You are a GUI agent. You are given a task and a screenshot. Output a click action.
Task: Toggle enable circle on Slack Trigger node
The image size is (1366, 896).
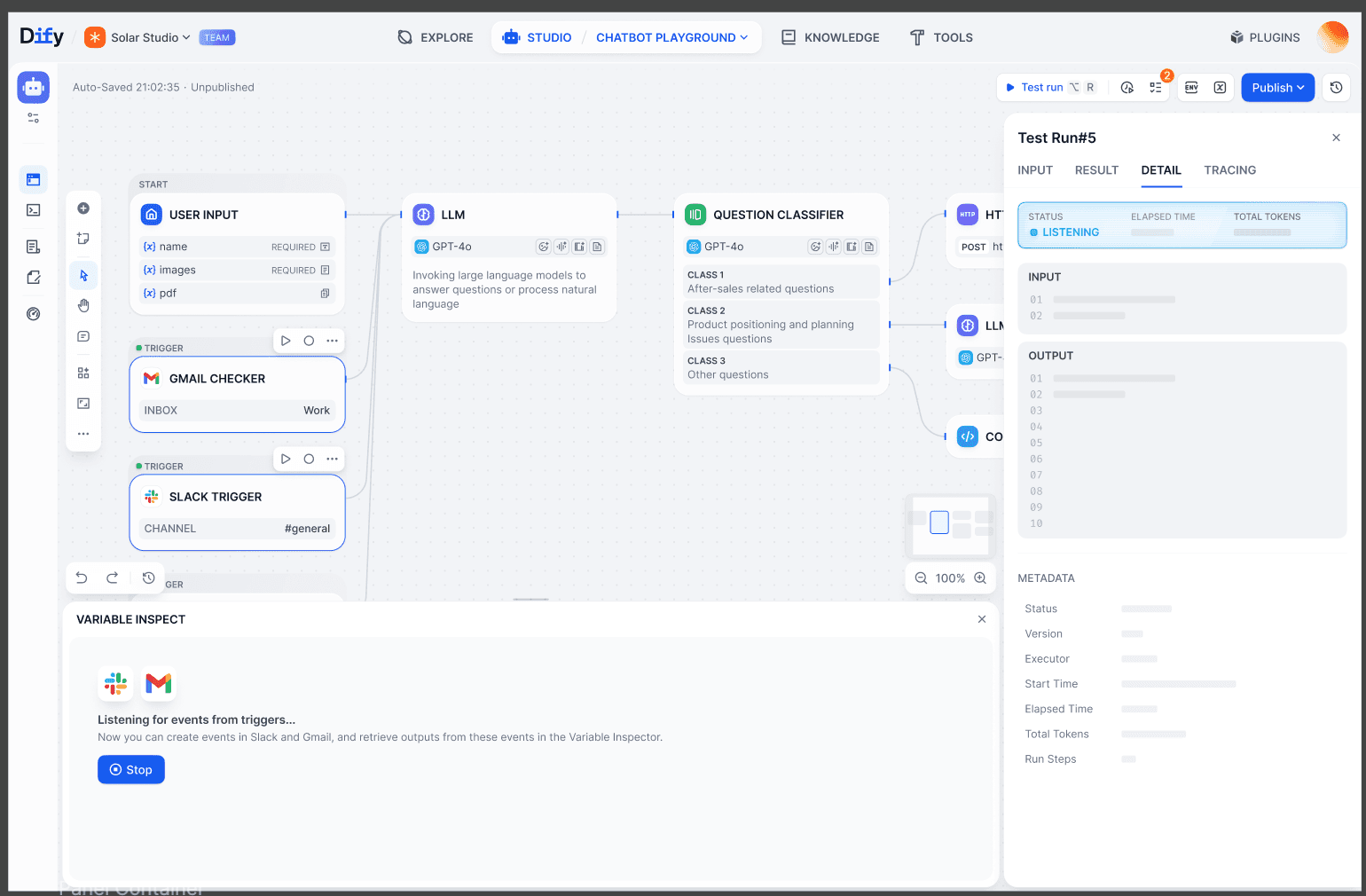[x=309, y=459]
